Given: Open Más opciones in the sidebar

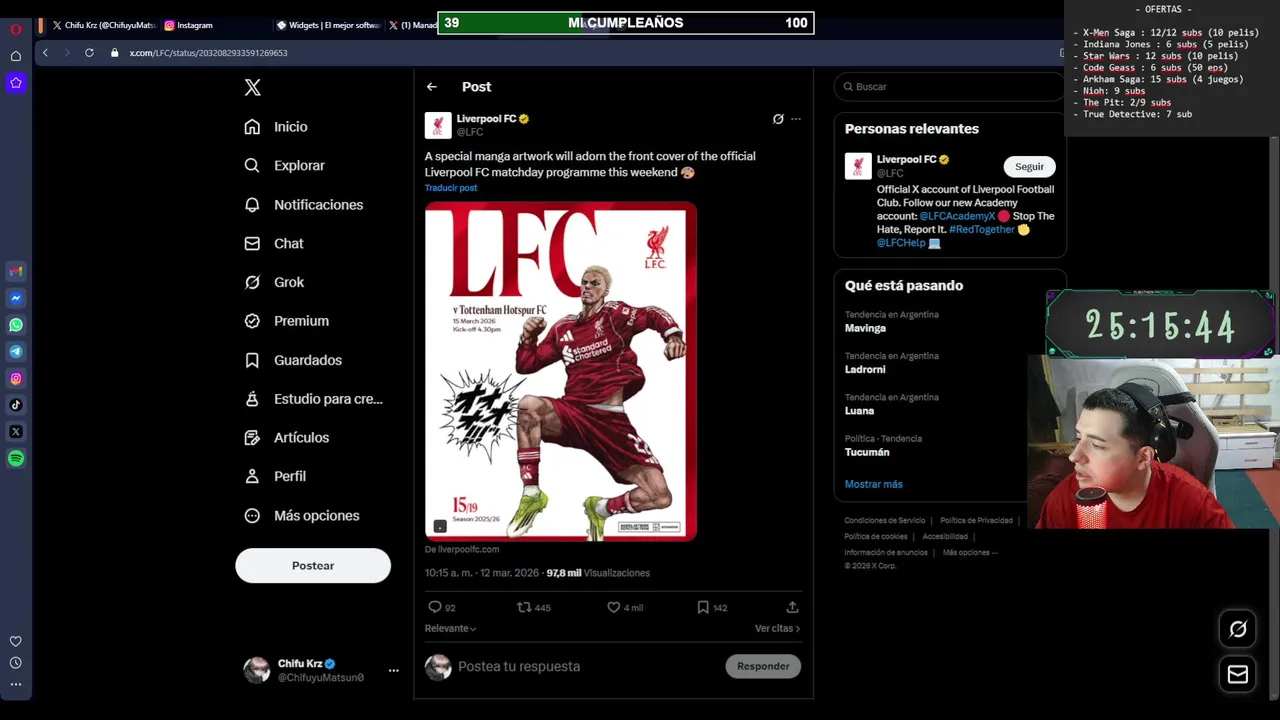Looking at the screenshot, I should coord(302,516).
